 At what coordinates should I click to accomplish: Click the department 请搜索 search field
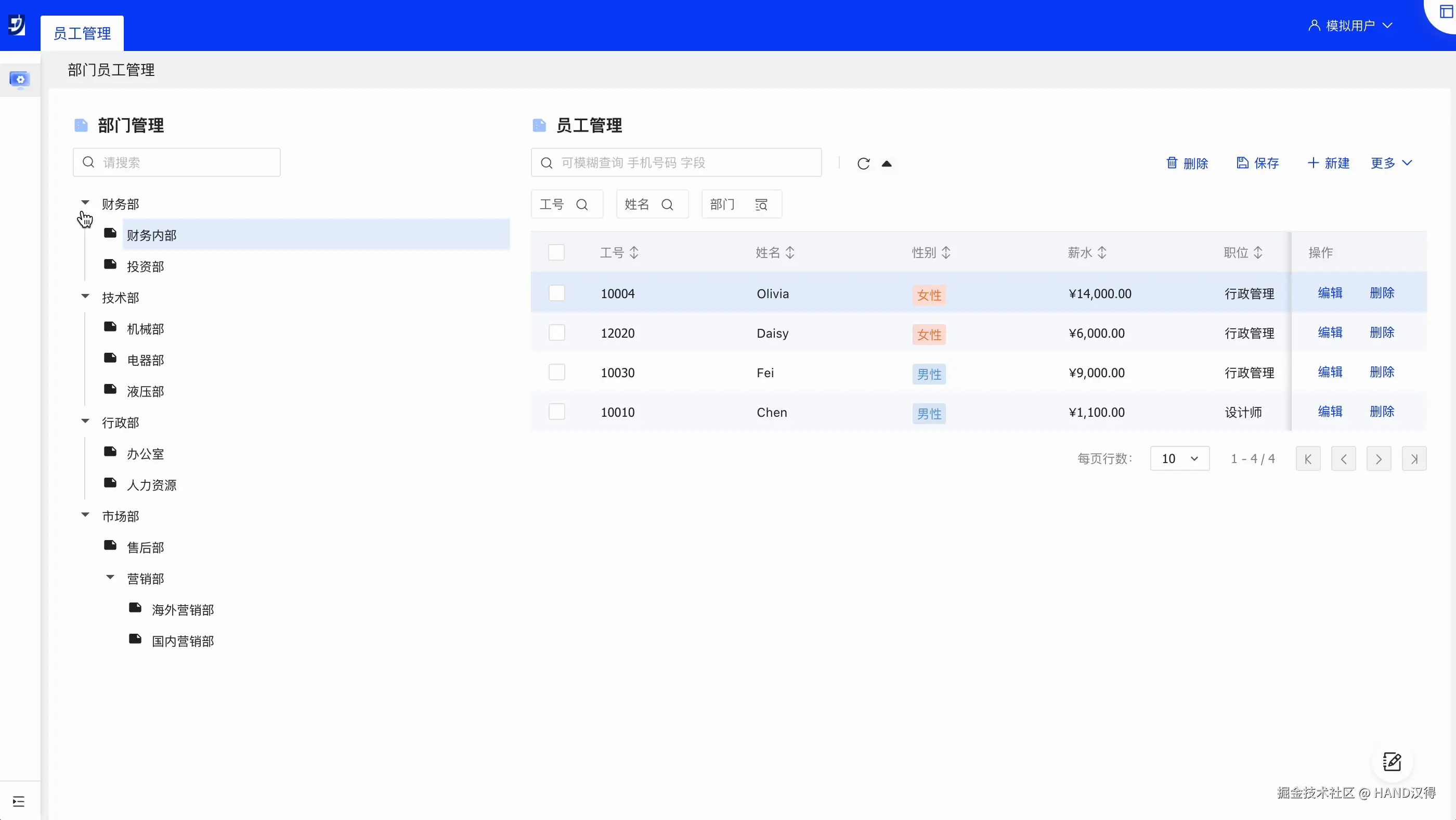click(177, 163)
